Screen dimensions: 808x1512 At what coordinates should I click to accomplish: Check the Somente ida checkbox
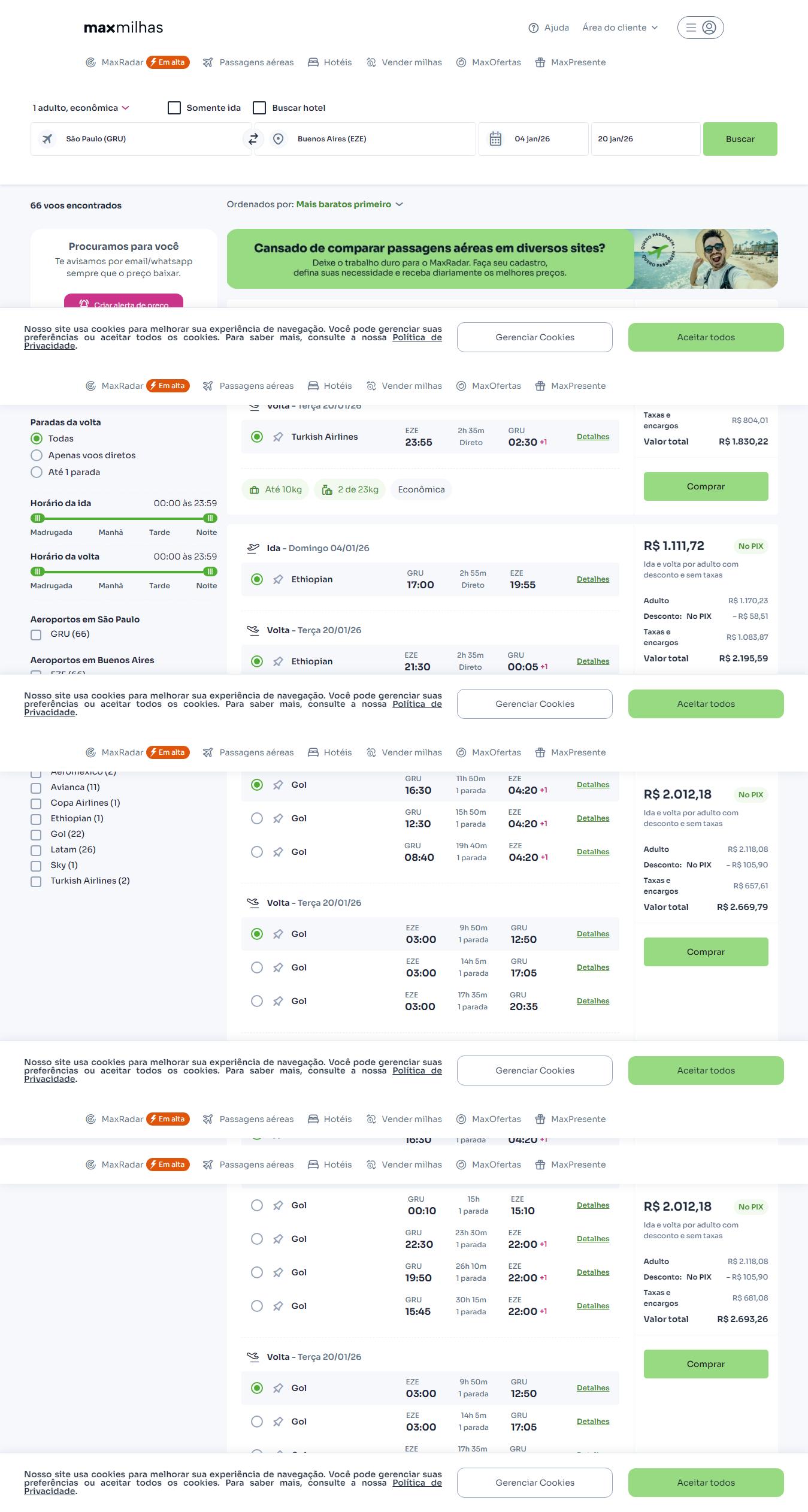tap(174, 108)
